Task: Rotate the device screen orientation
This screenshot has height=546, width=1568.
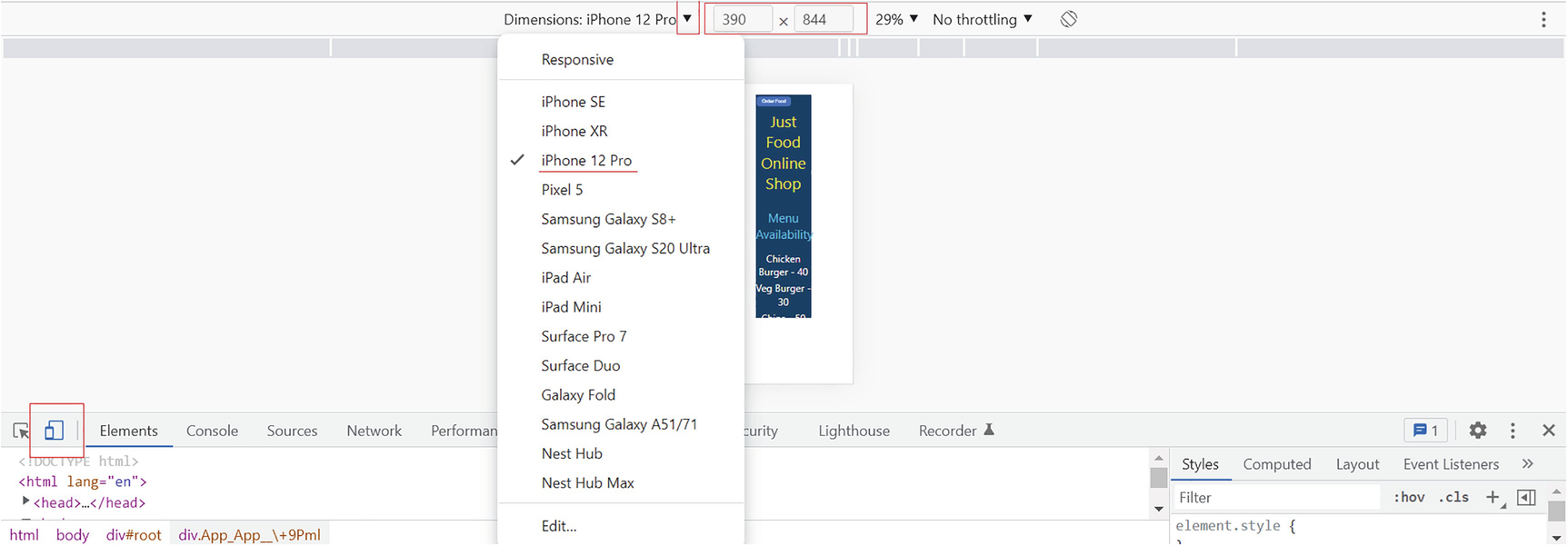Action: pos(1069,19)
